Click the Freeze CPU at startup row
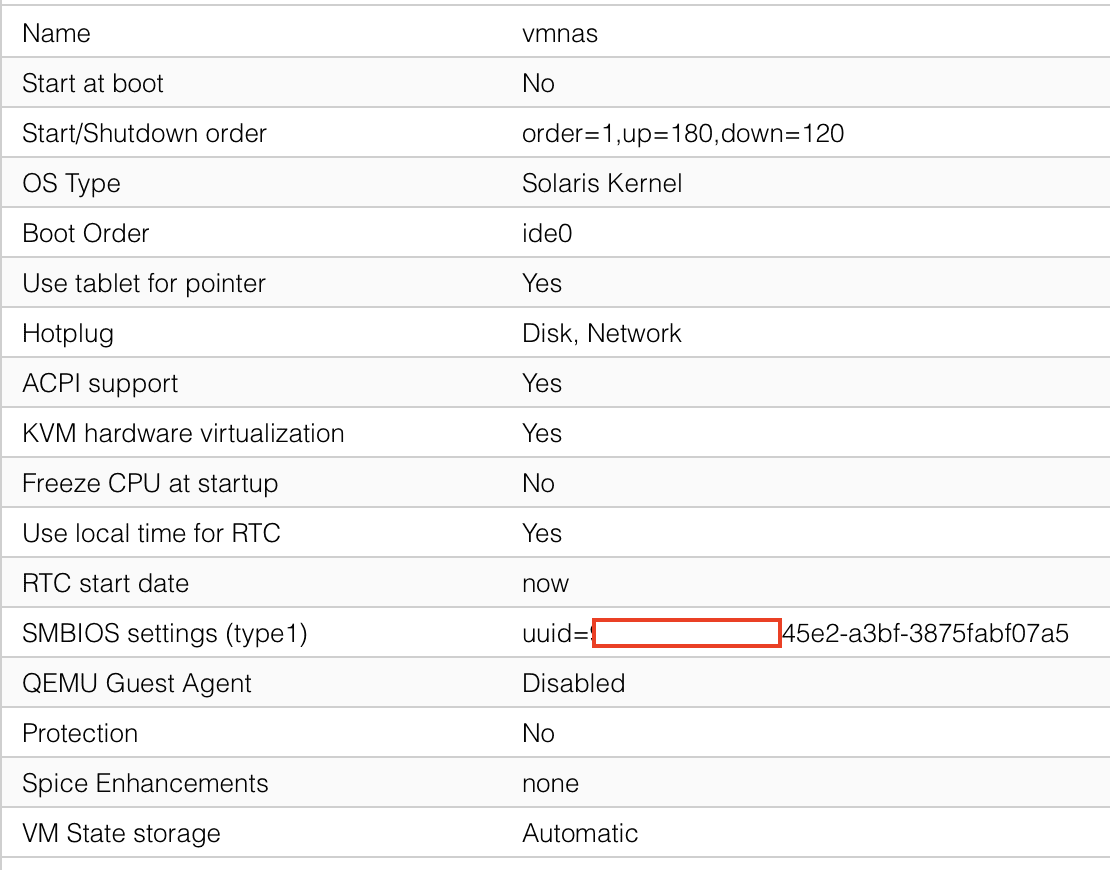1110x870 pixels. (150, 483)
